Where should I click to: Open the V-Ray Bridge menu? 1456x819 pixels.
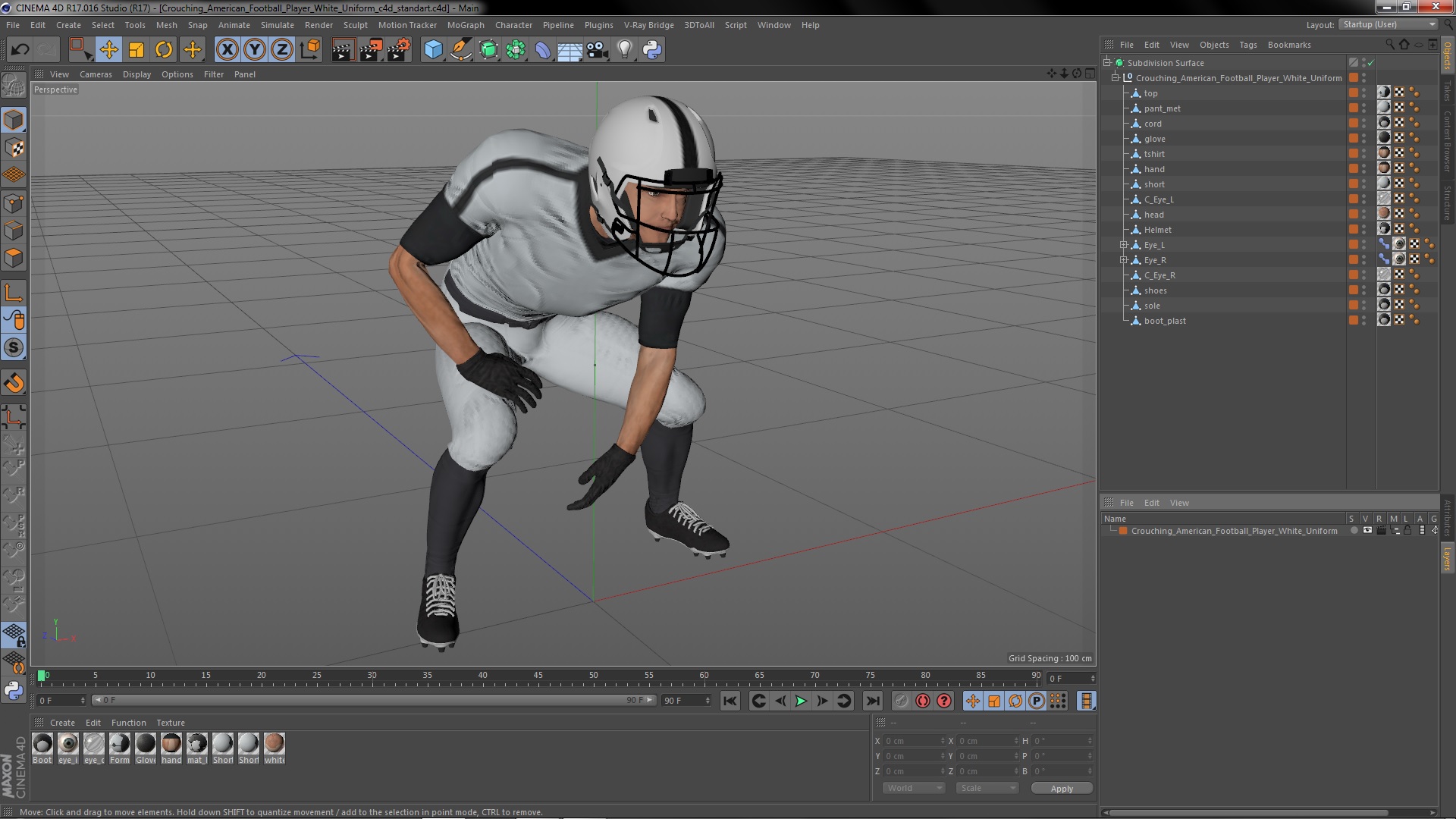click(648, 25)
